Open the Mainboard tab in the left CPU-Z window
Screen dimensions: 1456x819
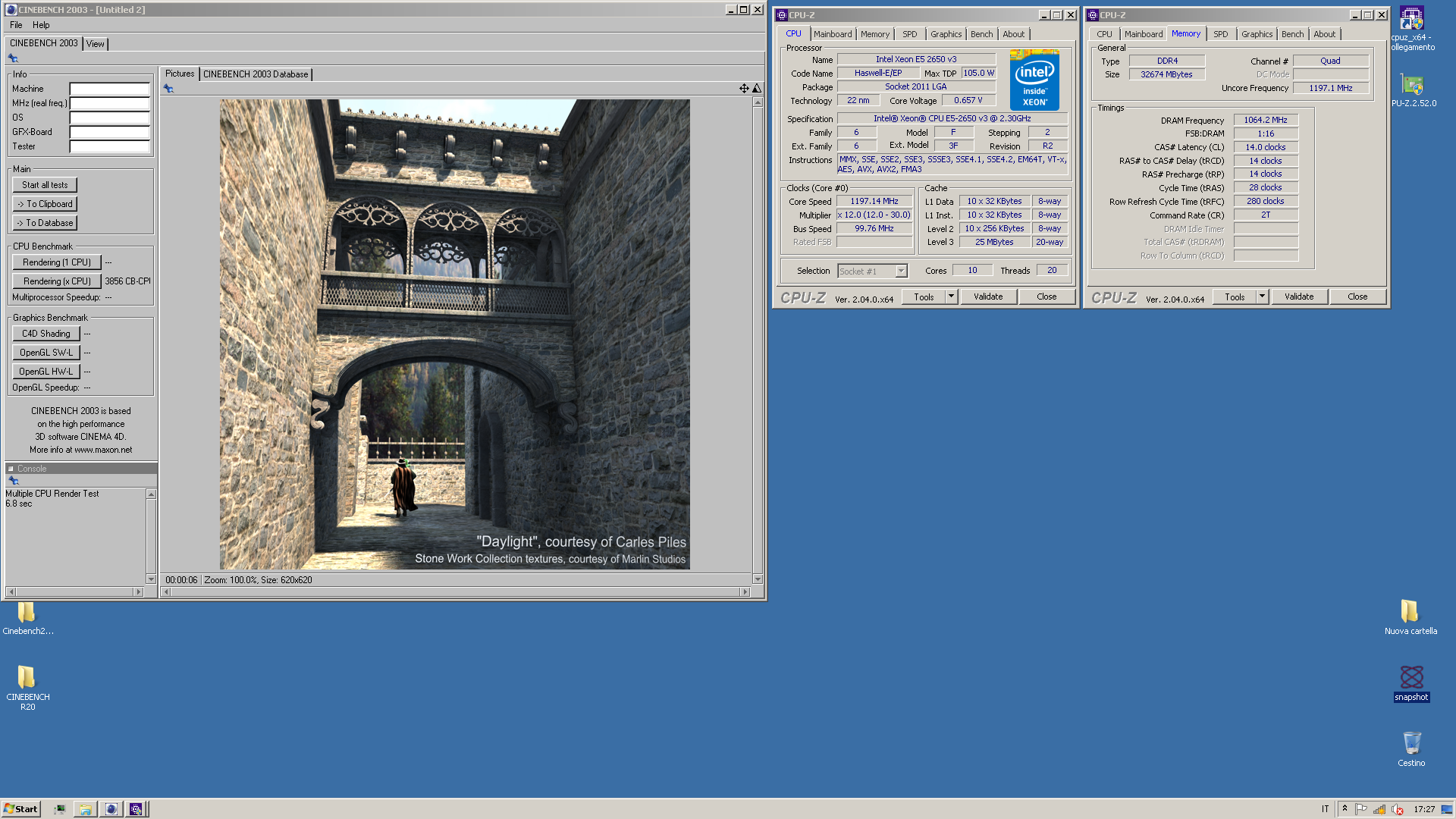pyautogui.click(x=833, y=34)
